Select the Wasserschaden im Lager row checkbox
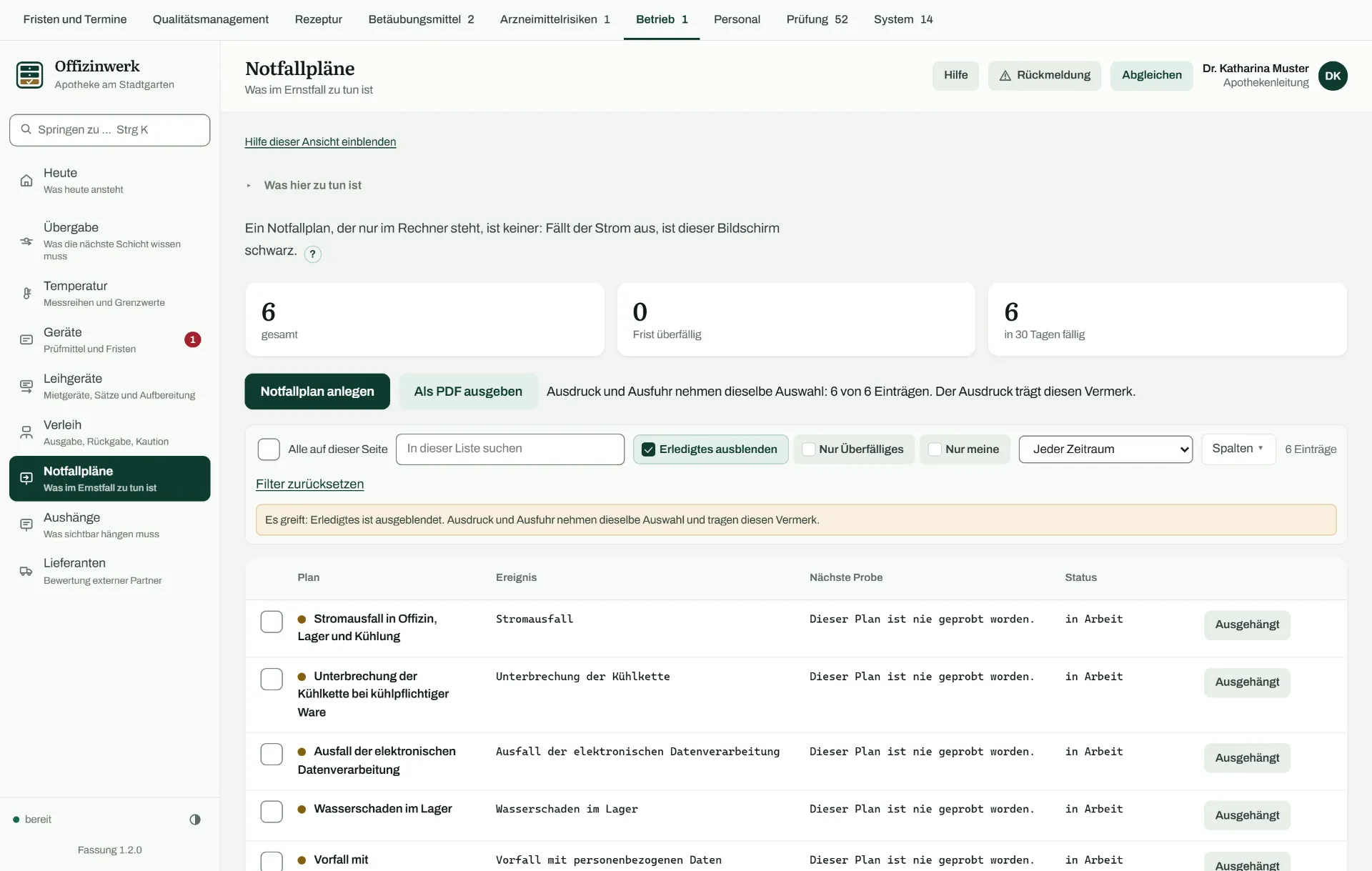 (x=272, y=812)
